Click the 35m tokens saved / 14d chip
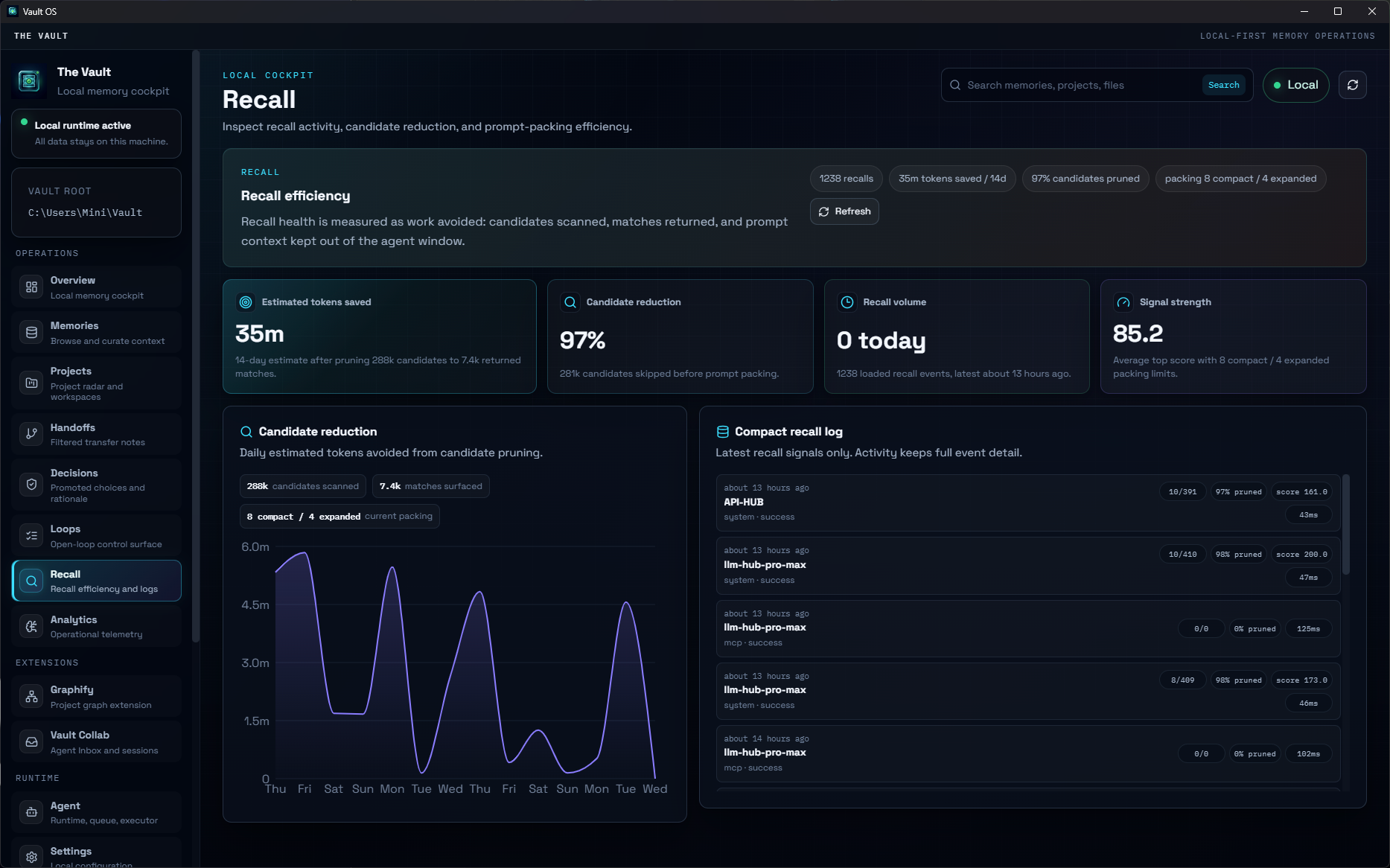The height and width of the screenshot is (868, 1390). point(952,179)
